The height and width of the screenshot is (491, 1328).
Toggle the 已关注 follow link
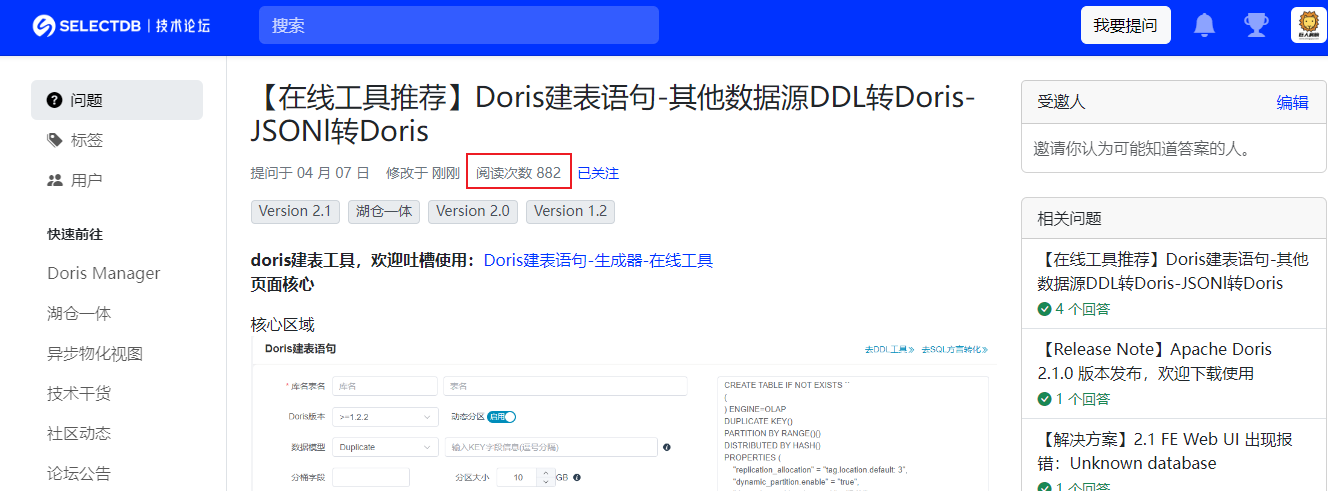coord(598,173)
